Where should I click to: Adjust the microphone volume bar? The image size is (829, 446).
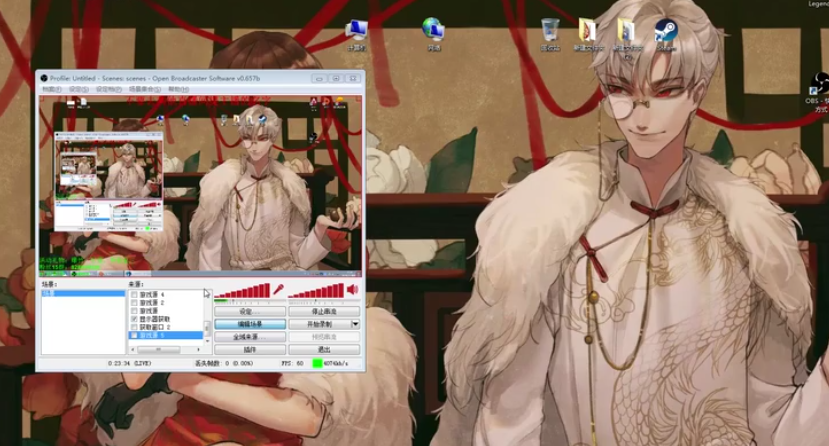coord(243,291)
